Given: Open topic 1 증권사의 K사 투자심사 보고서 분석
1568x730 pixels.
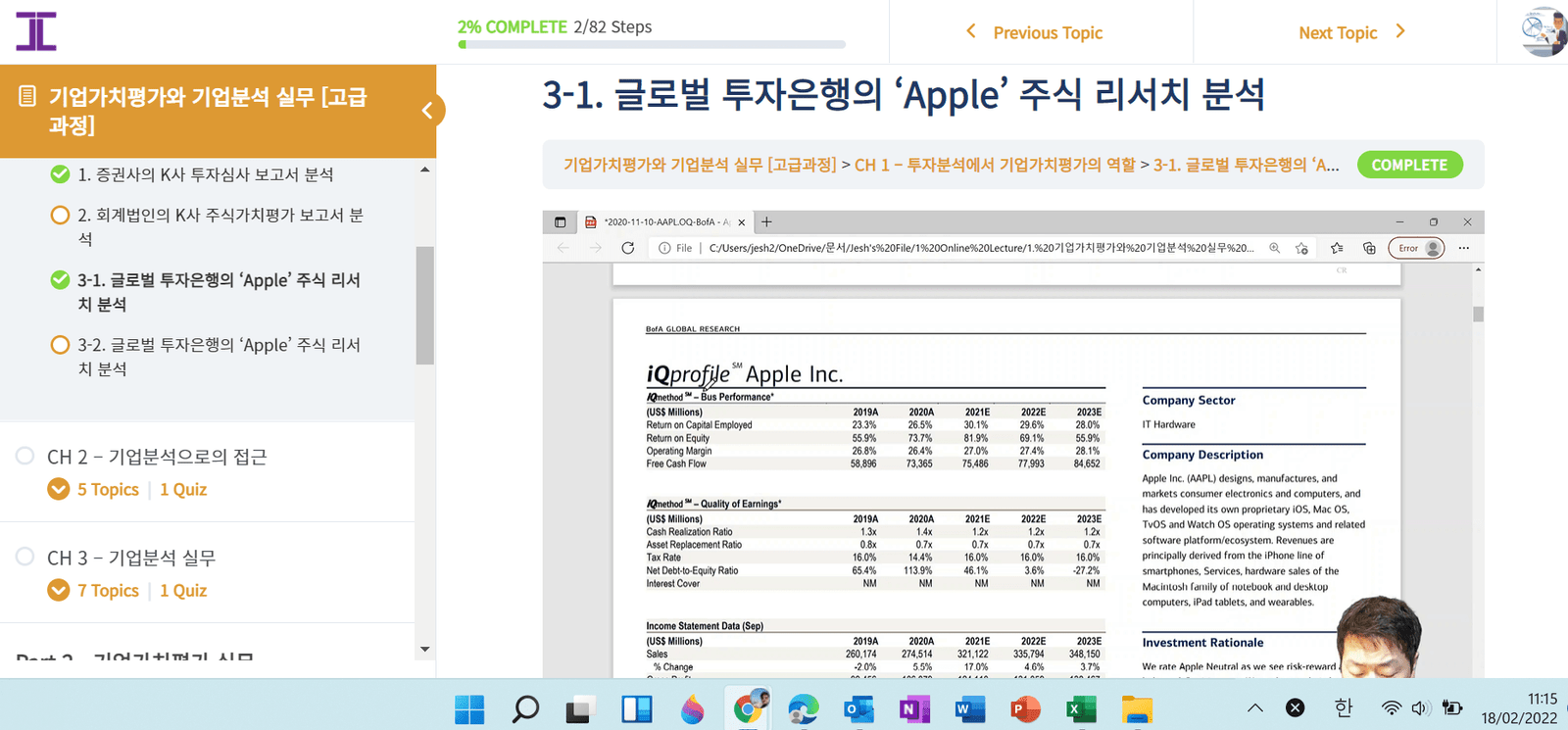Looking at the screenshot, I should [x=206, y=174].
